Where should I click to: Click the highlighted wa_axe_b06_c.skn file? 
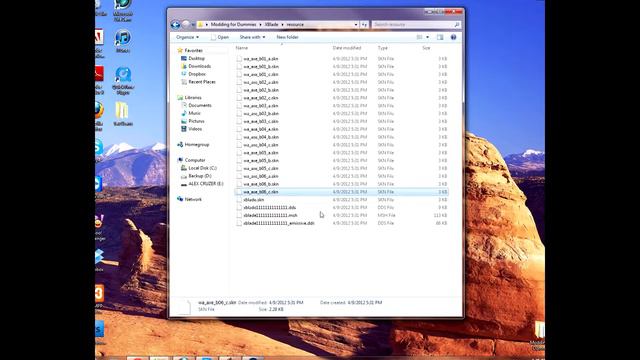(342, 192)
